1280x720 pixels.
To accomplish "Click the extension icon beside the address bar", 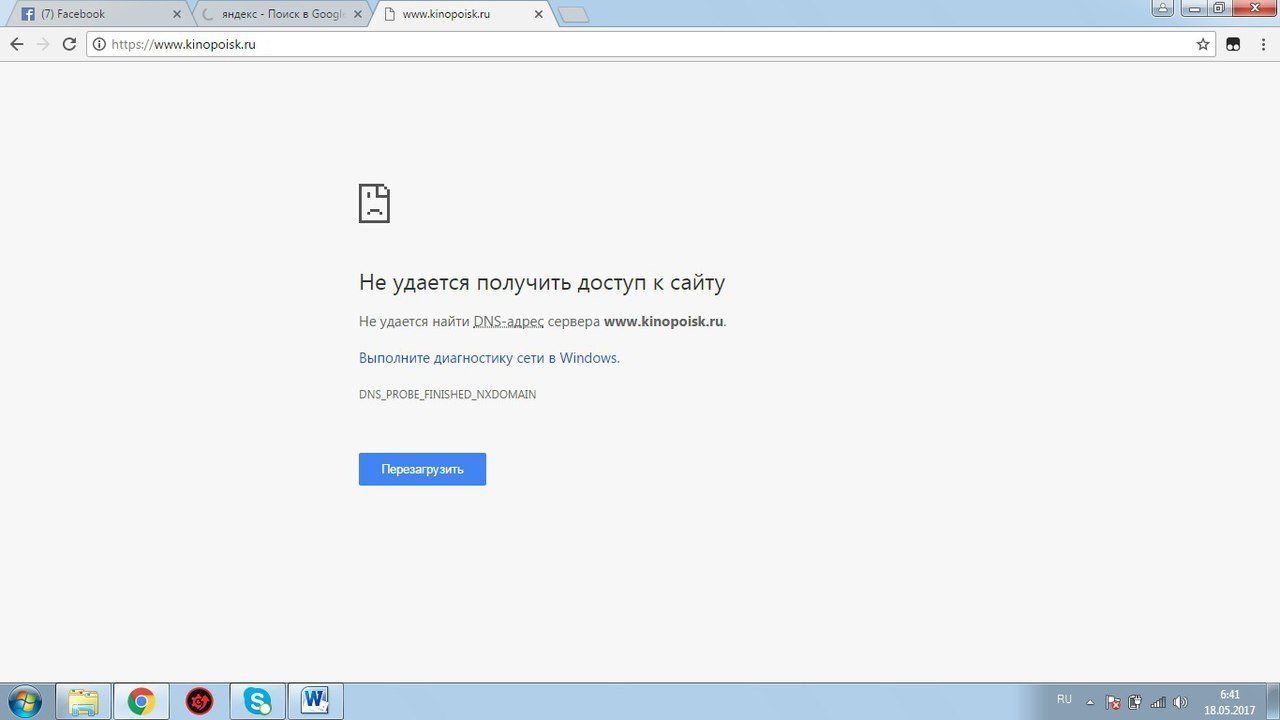I will [1234, 44].
